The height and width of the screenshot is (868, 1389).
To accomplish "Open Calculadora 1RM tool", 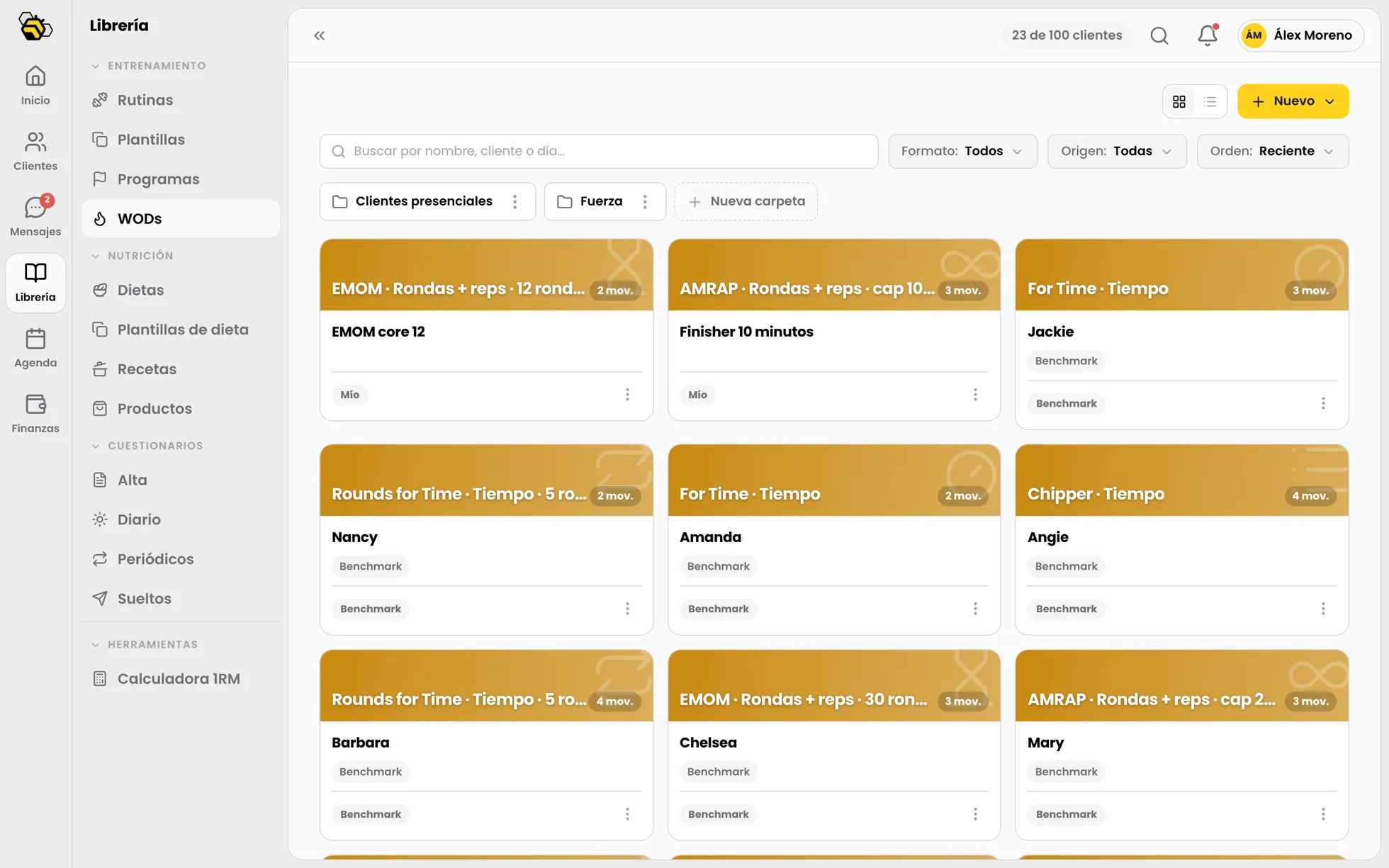I will tap(181, 679).
